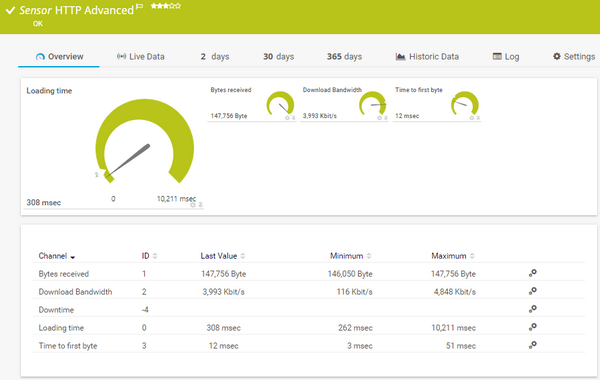Click the pin icon on Bytes received gauge
This screenshot has height=380, width=600.
click(293, 118)
